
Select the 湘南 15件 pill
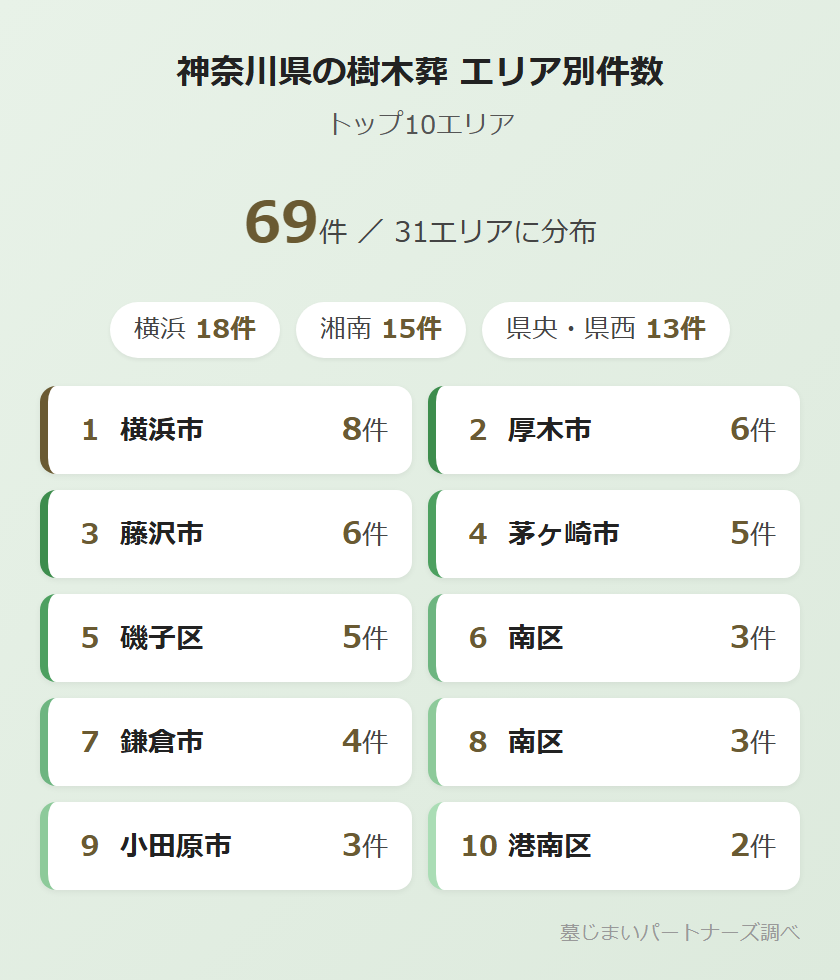[380, 329]
